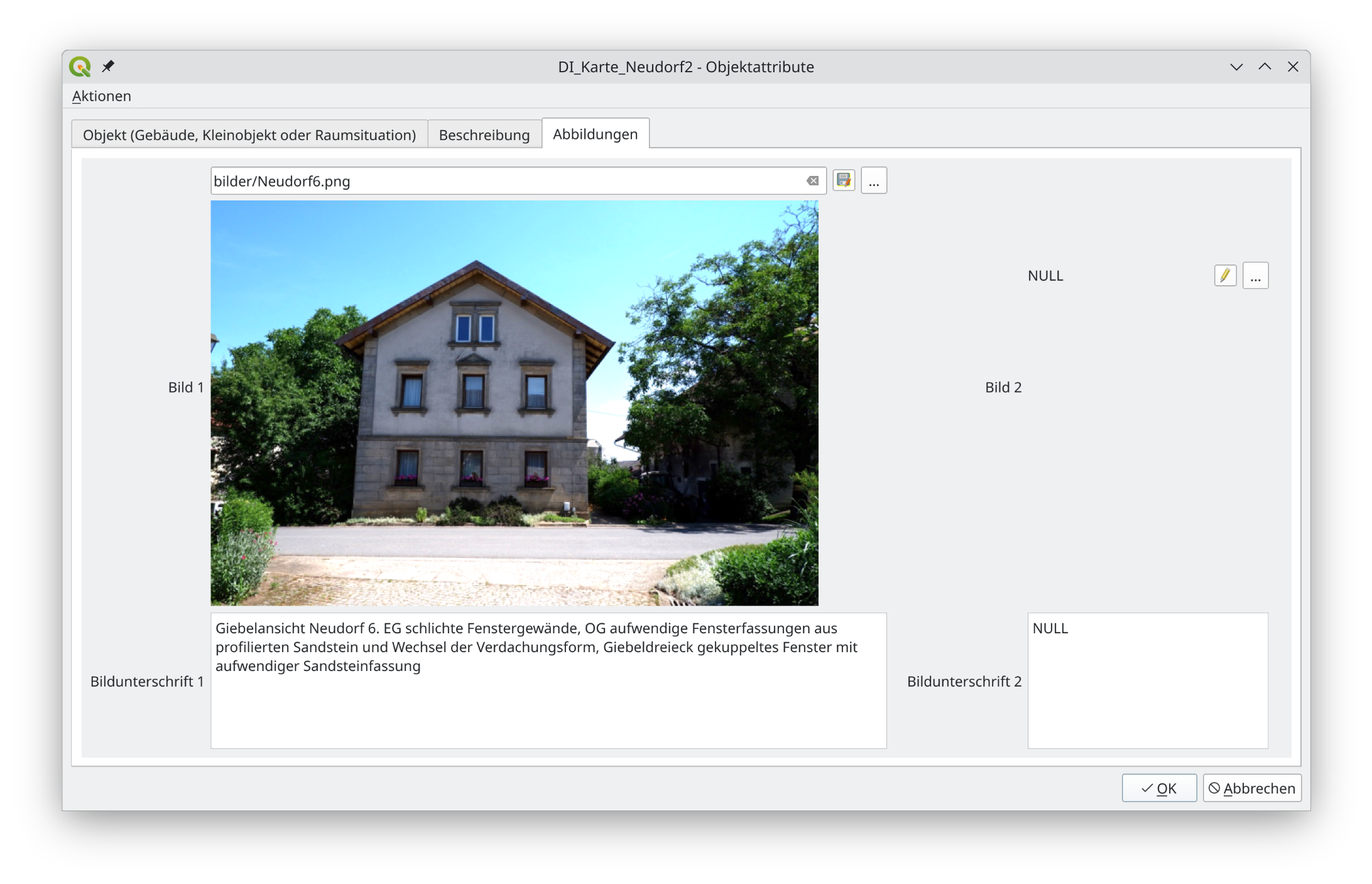The image size is (1372, 884).
Task: Click the Bildunterschrift 2 NULL text box
Action: [1147, 680]
